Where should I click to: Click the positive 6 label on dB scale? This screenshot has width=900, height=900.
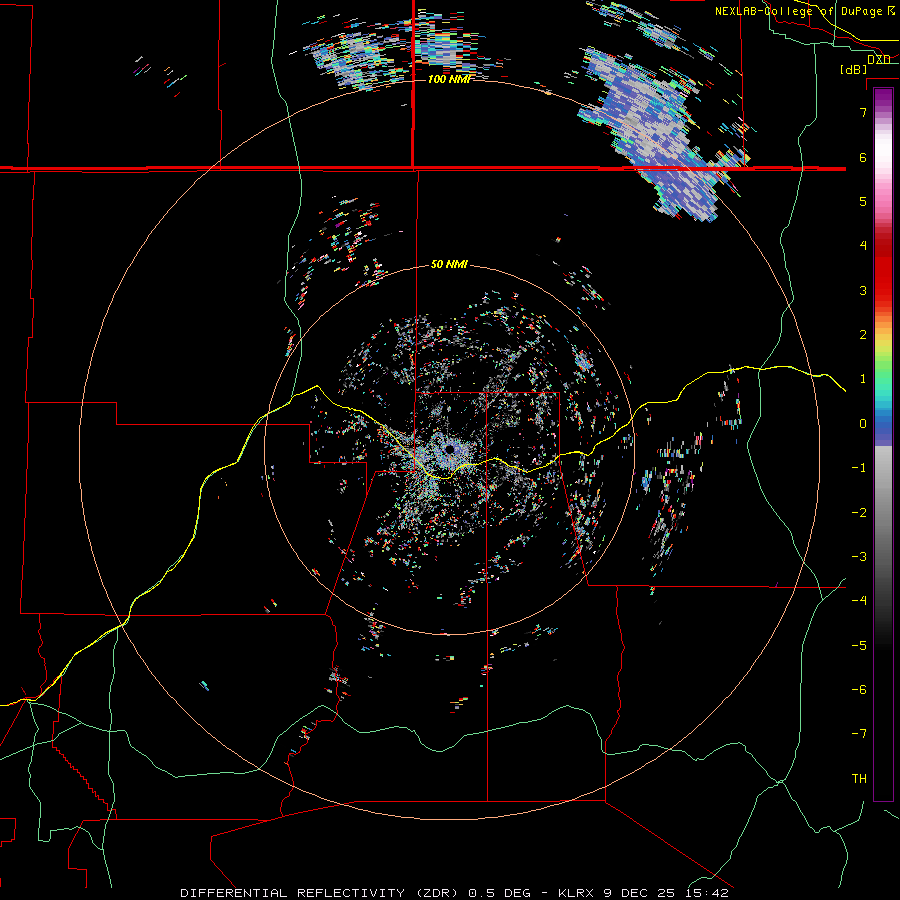click(863, 157)
